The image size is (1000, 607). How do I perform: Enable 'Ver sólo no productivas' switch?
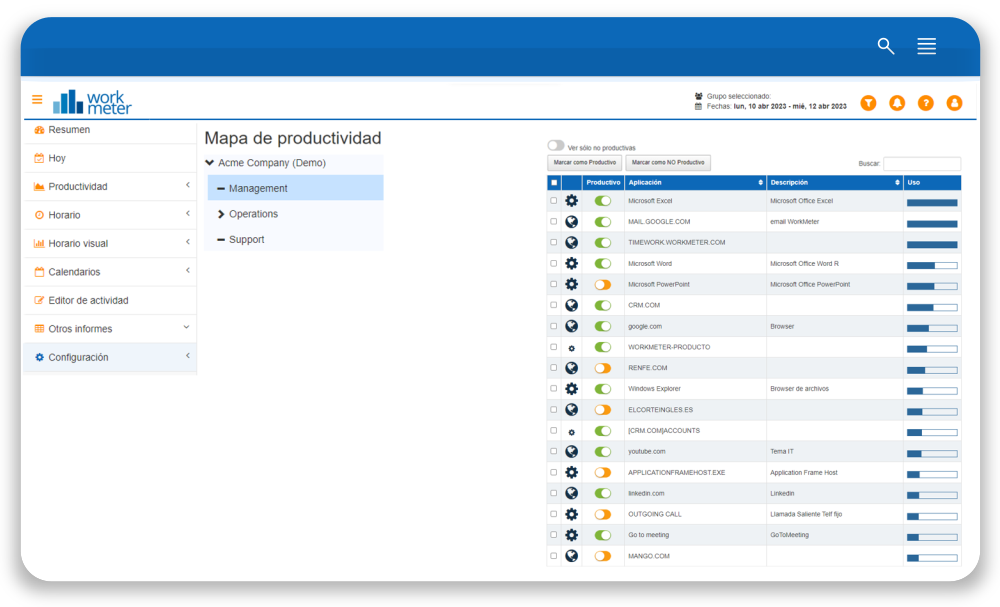(x=556, y=146)
